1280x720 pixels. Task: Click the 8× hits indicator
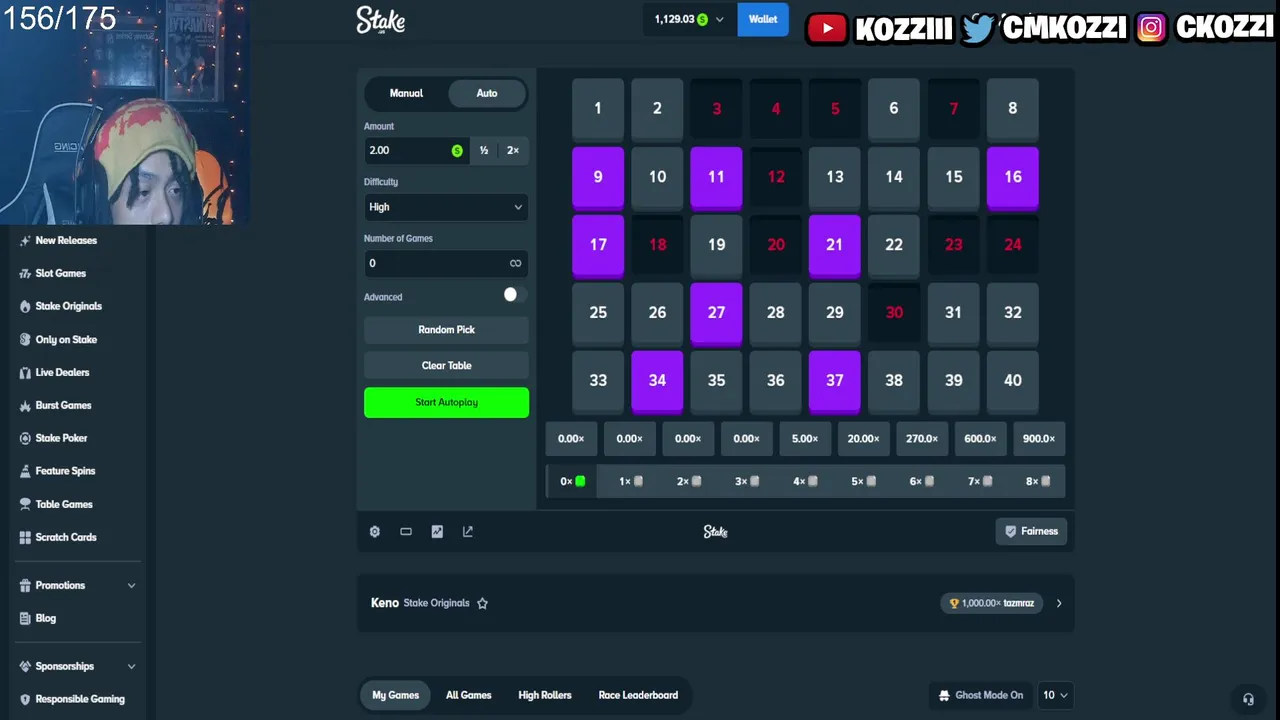pyautogui.click(x=1038, y=481)
